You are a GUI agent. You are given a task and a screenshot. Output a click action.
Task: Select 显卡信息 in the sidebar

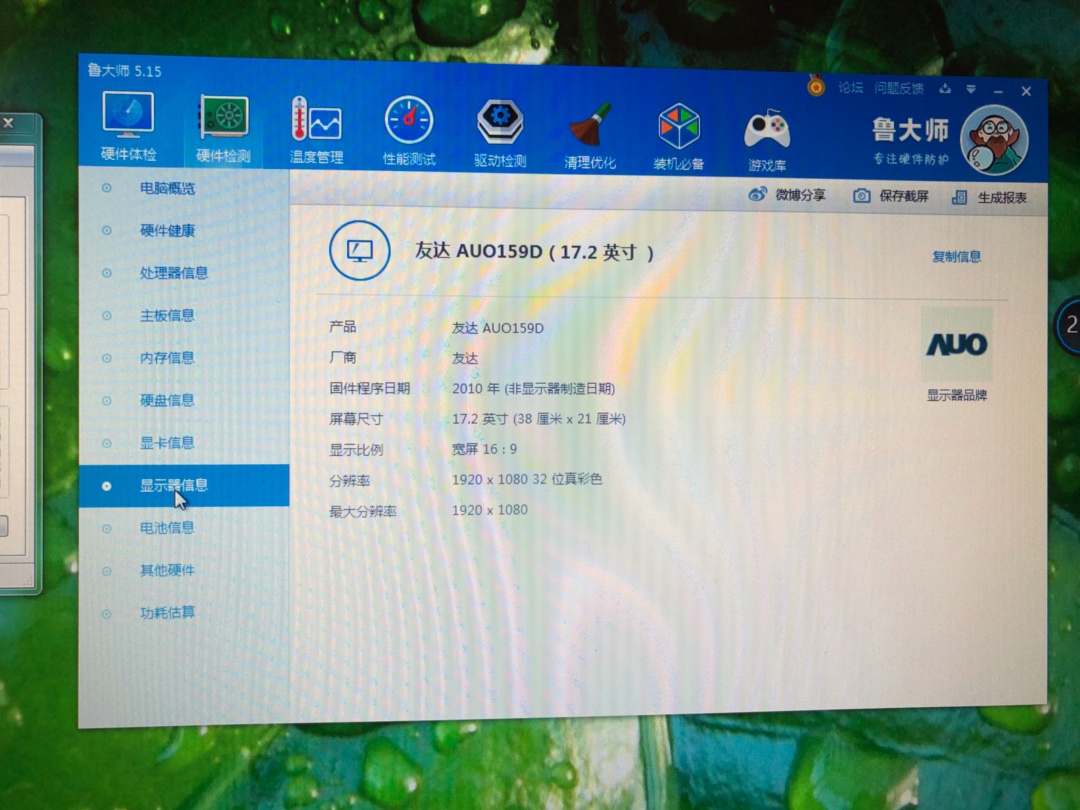pos(184,443)
